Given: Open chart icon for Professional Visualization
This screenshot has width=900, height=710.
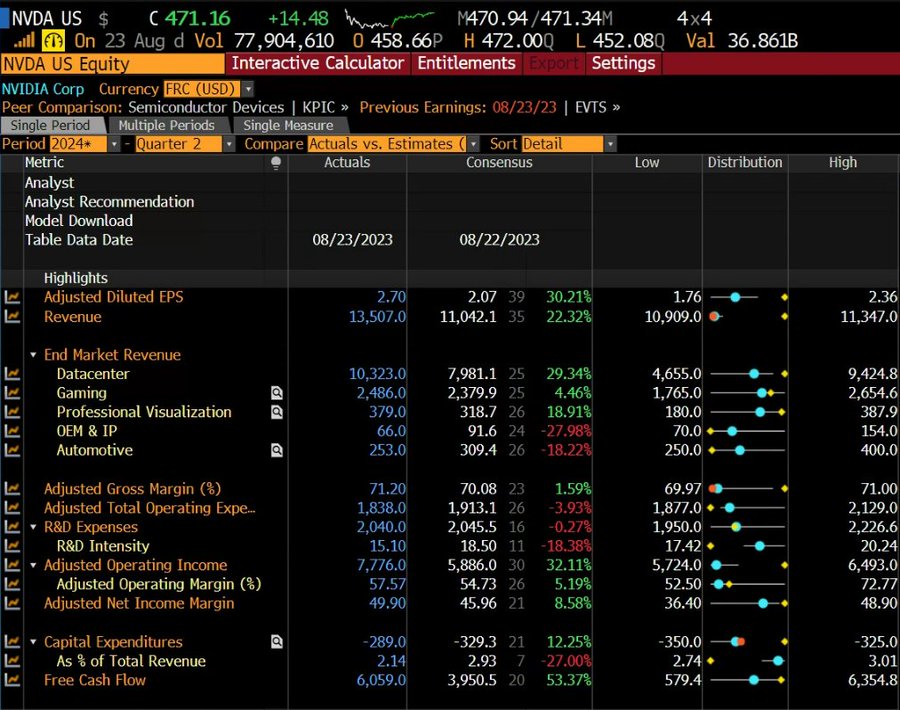Looking at the screenshot, I should 11,412.
